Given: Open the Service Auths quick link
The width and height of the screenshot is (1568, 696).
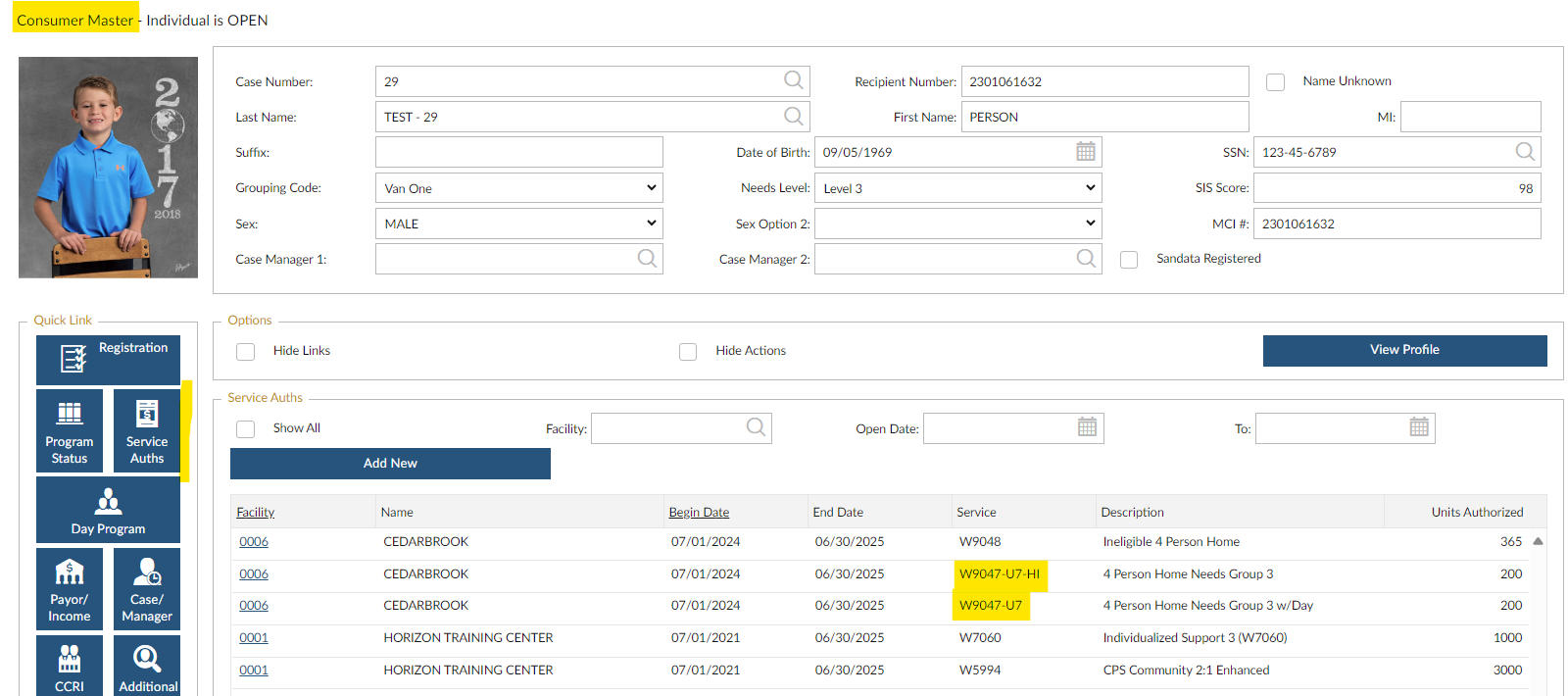Looking at the screenshot, I should click(x=147, y=431).
